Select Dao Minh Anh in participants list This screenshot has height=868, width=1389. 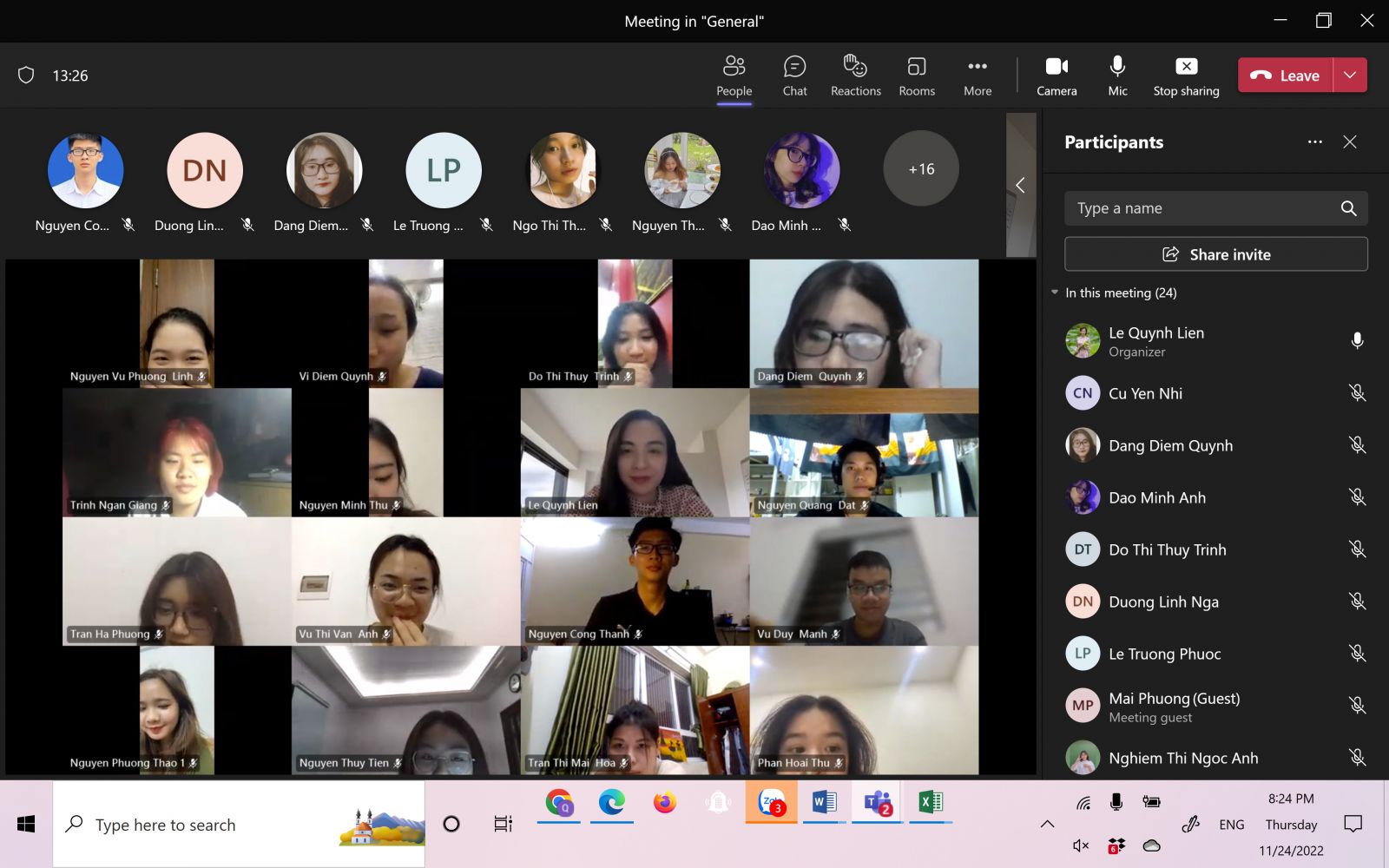[x=1157, y=497]
